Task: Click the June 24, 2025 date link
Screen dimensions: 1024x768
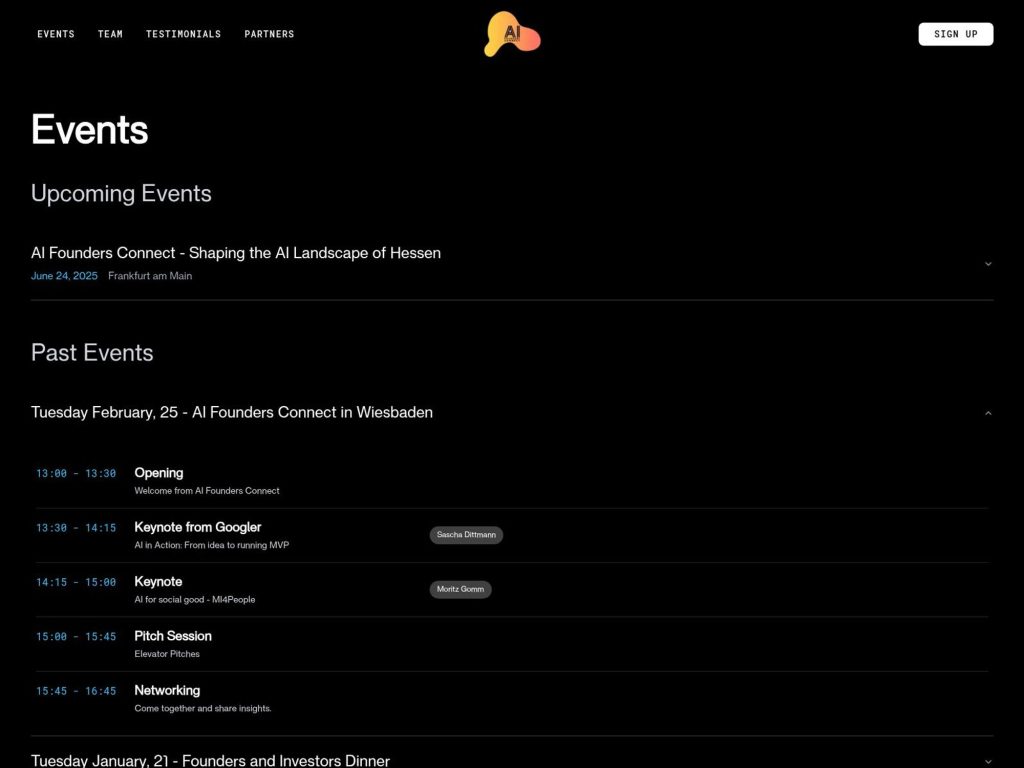Action: pyautogui.click(x=64, y=275)
